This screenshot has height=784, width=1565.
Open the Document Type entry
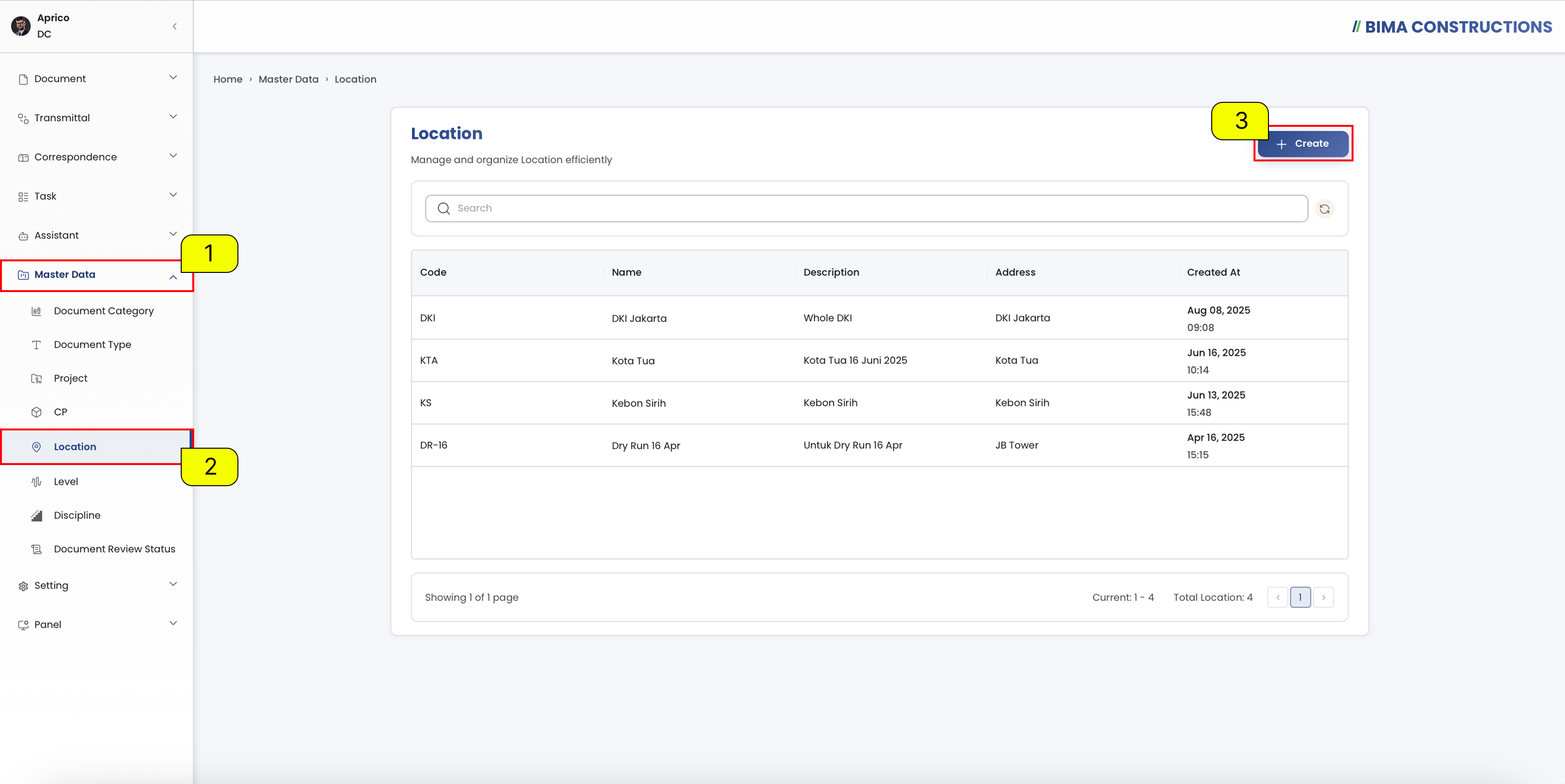(x=92, y=344)
